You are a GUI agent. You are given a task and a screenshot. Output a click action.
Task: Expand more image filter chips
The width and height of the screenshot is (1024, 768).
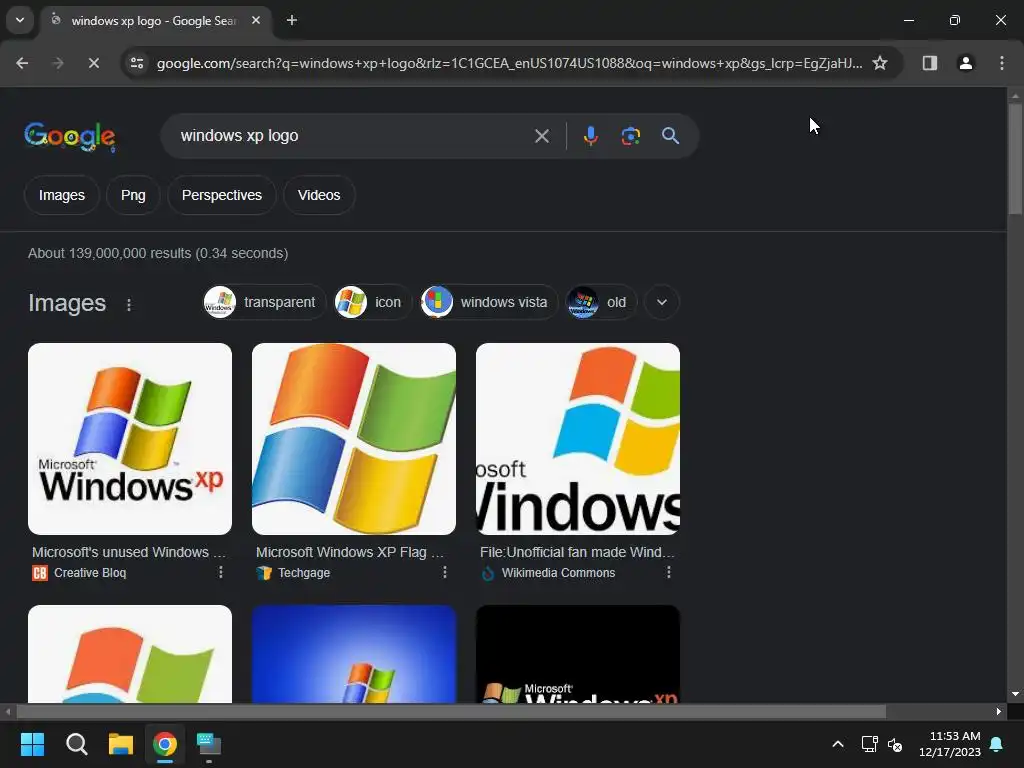pos(662,302)
